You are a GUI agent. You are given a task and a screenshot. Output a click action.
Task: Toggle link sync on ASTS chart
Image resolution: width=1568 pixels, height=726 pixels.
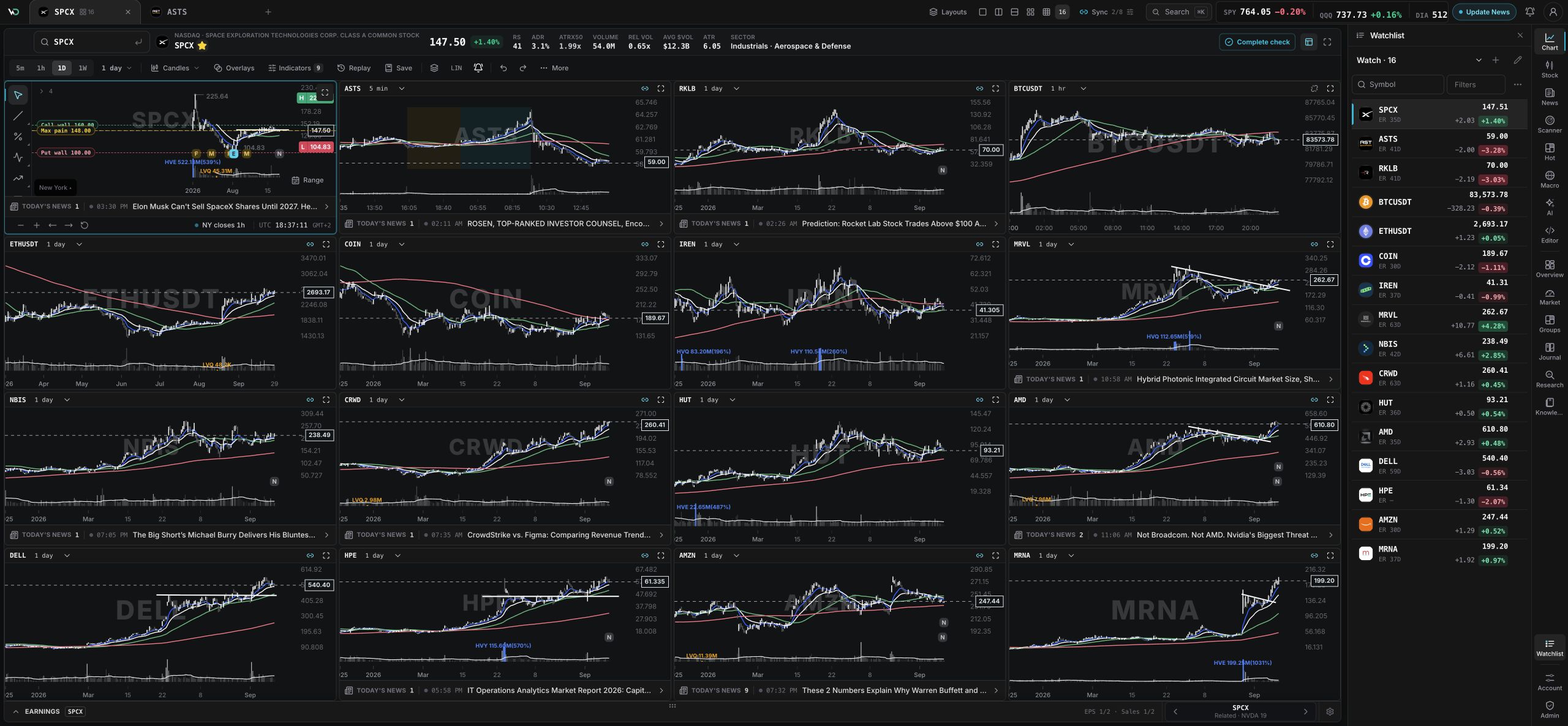tap(645, 89)
